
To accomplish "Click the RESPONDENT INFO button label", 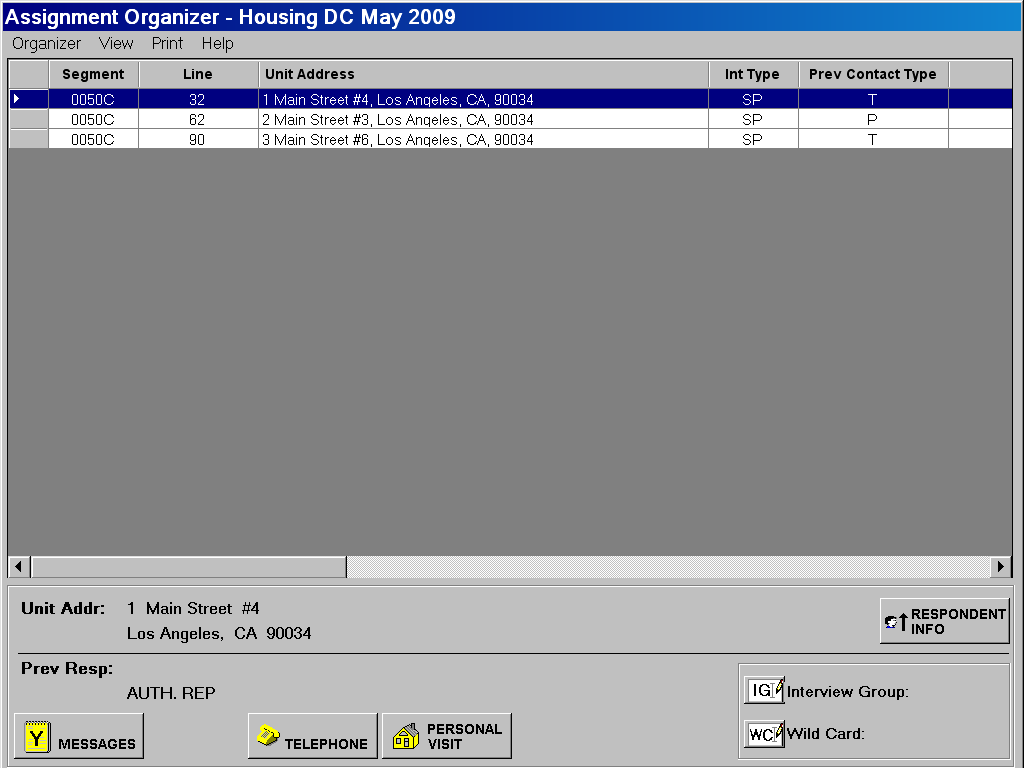I will (958, 622).
